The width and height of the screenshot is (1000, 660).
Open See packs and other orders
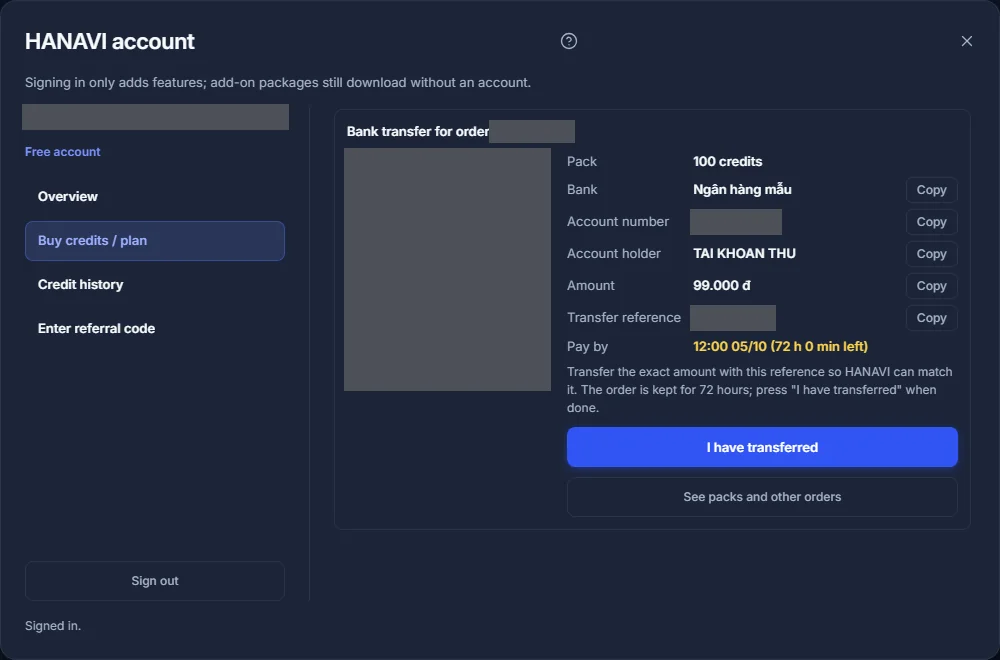pyautogui.click(x=762, y=497)
